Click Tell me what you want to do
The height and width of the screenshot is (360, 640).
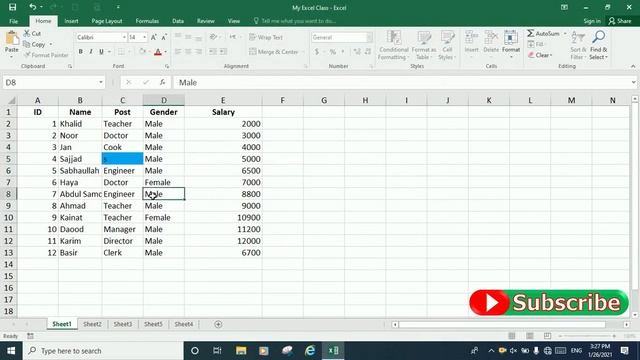point(295,21)
